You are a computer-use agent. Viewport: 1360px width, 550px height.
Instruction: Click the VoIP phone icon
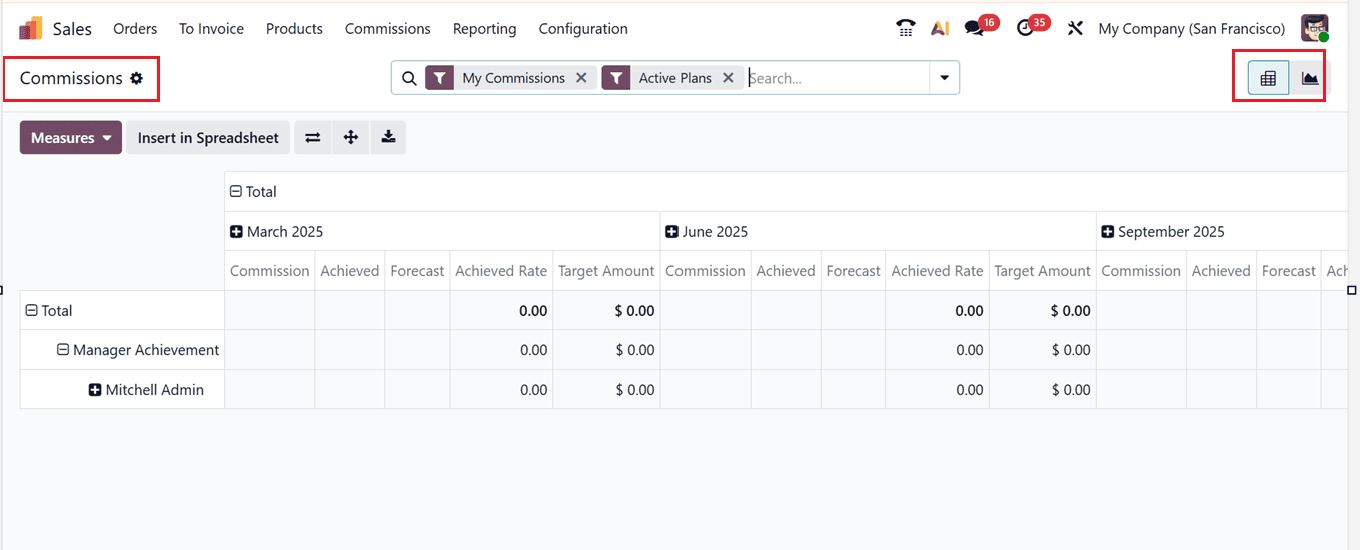tap(906, 28)
